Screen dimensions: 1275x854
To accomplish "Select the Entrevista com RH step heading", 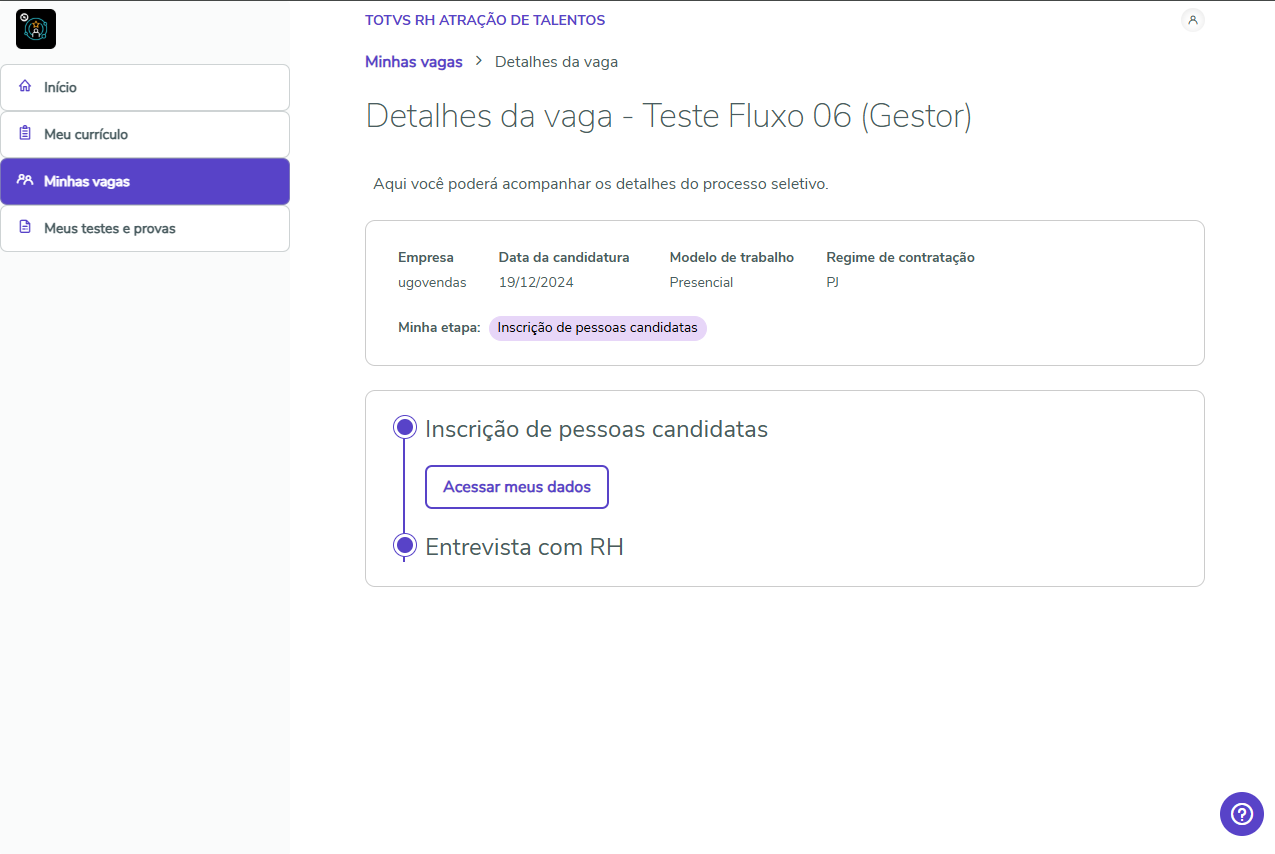I will coord(524,547).
